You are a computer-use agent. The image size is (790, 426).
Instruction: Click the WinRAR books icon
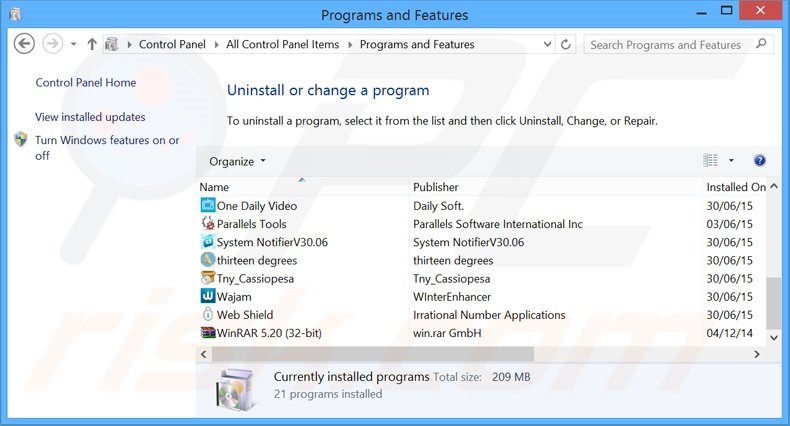tap(208, 332)
